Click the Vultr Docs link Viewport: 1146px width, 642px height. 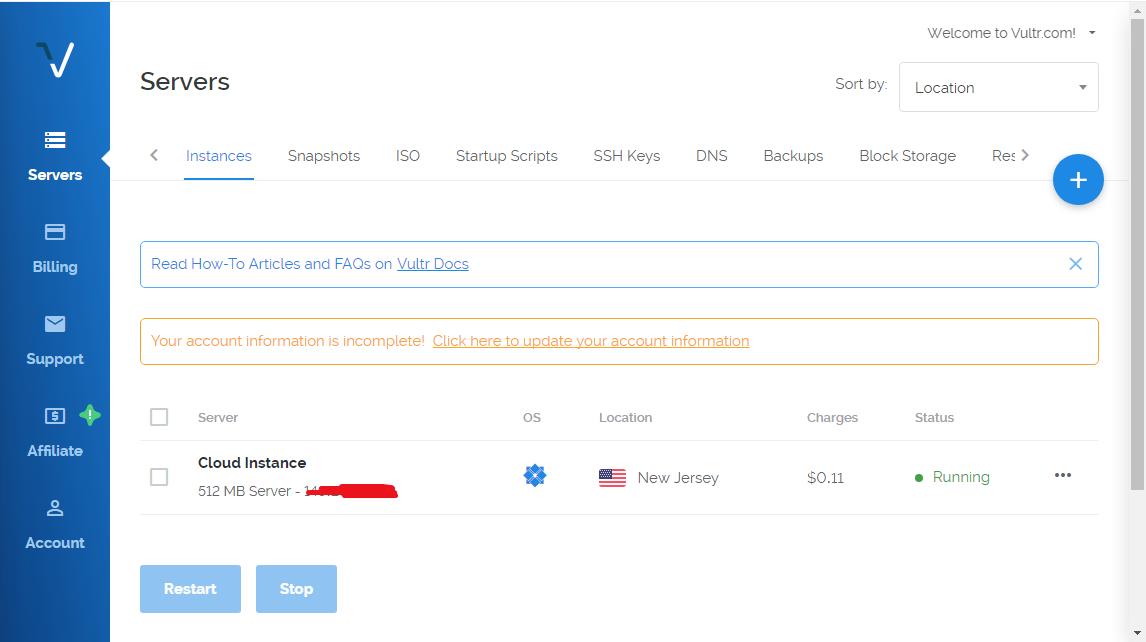[x=432, y=264]
